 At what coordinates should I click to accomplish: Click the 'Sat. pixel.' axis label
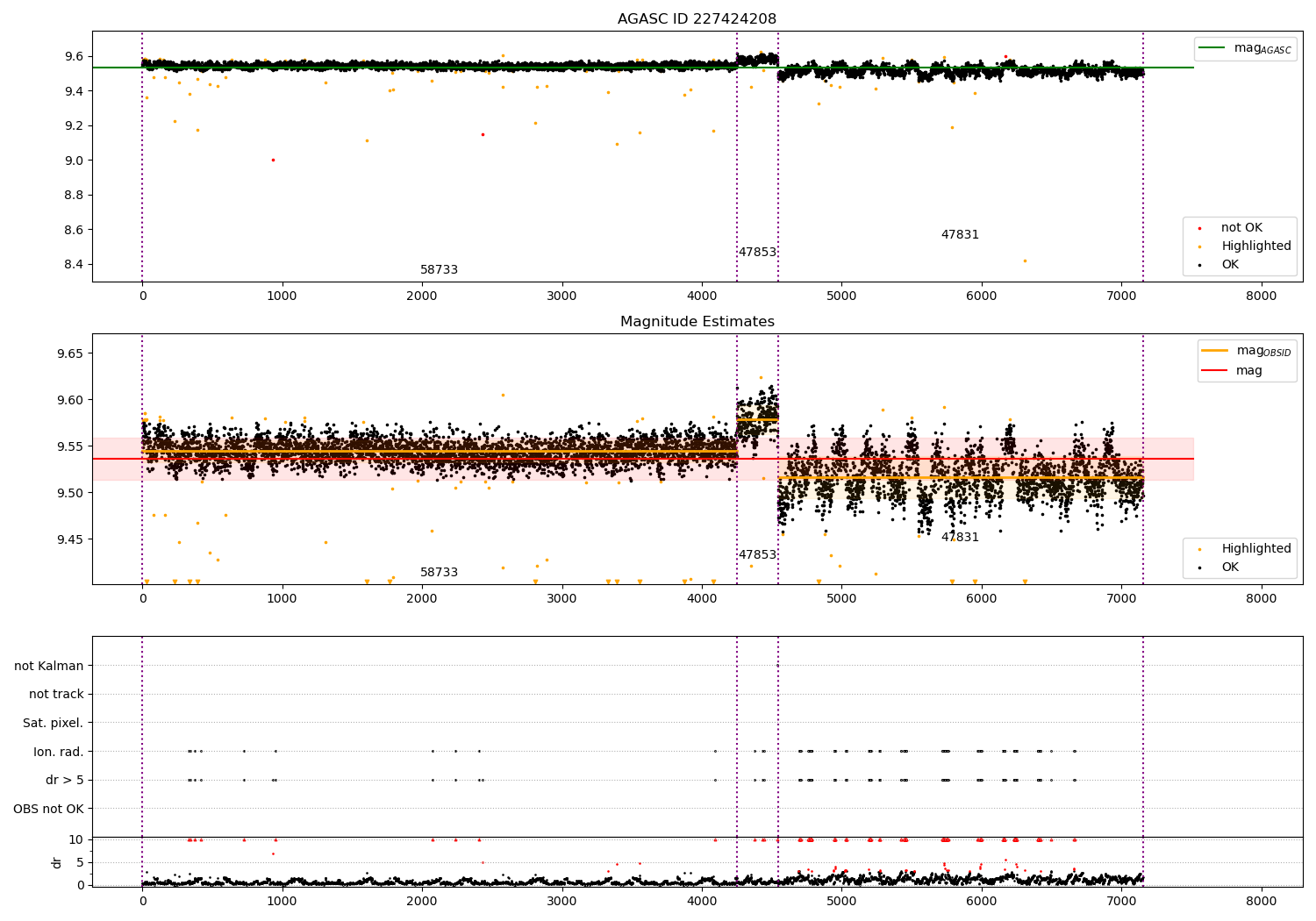pos(54,724)
